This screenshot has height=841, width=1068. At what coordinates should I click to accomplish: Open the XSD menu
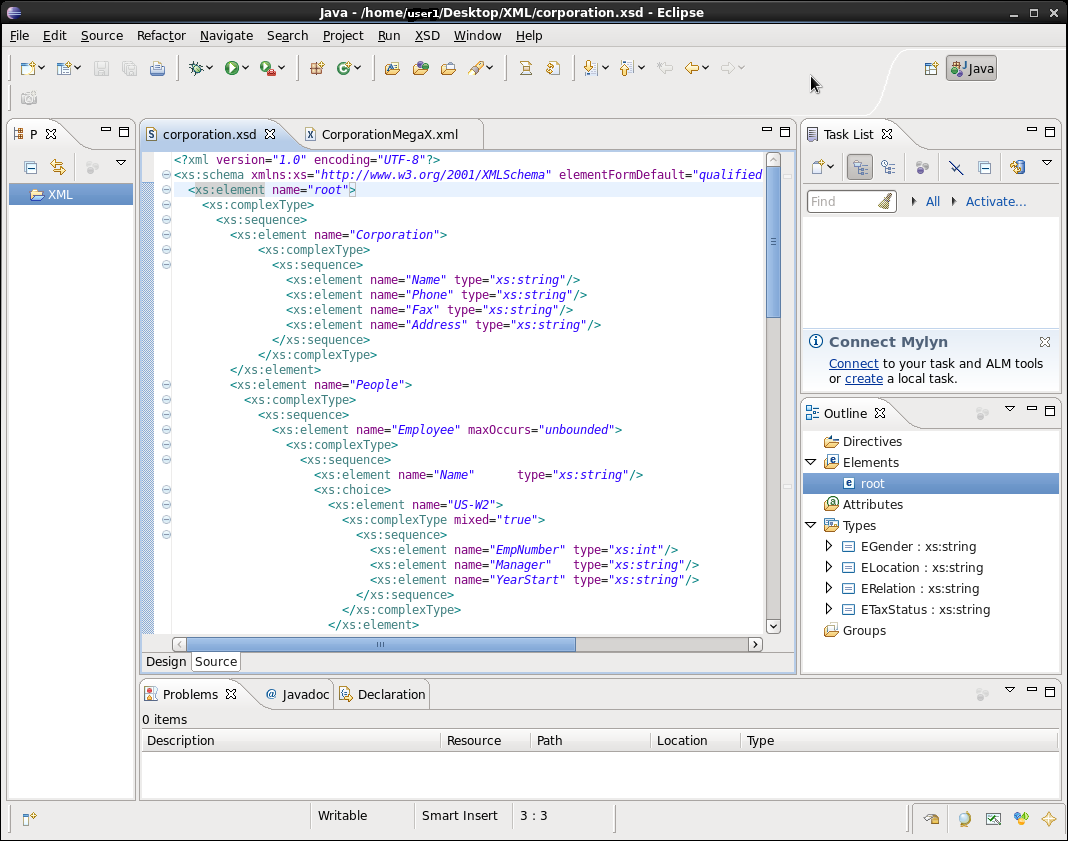[427, 35]
